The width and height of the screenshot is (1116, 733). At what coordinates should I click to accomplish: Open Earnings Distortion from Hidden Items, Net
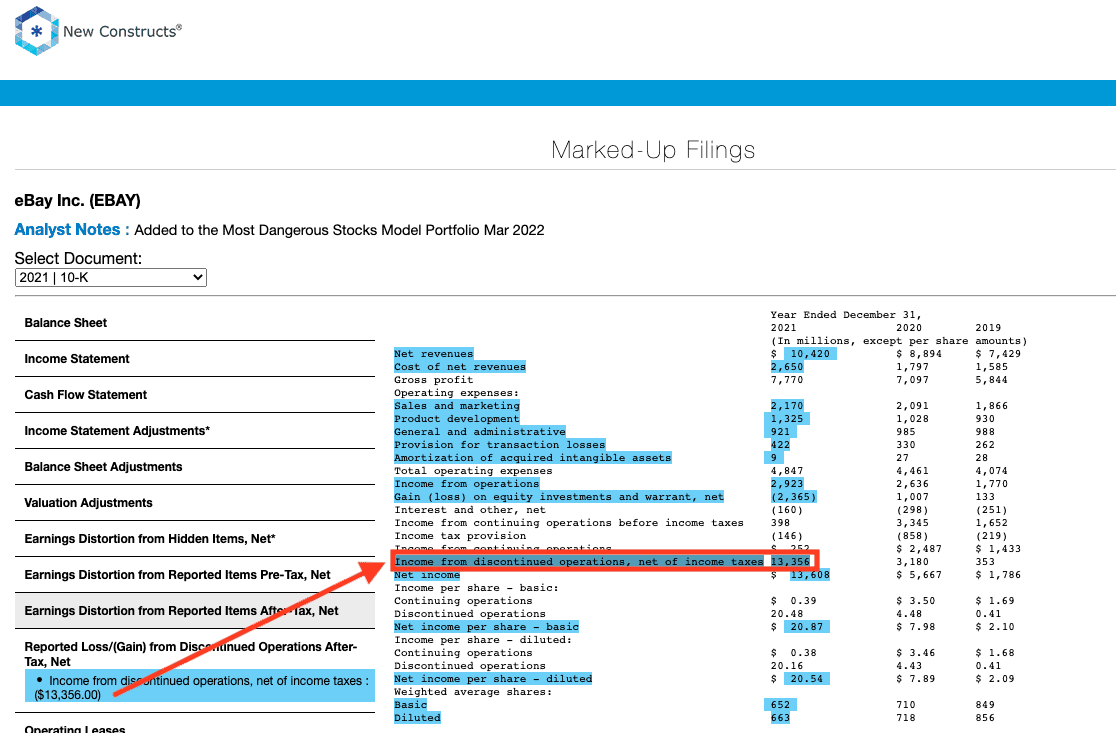click(149, 539)
